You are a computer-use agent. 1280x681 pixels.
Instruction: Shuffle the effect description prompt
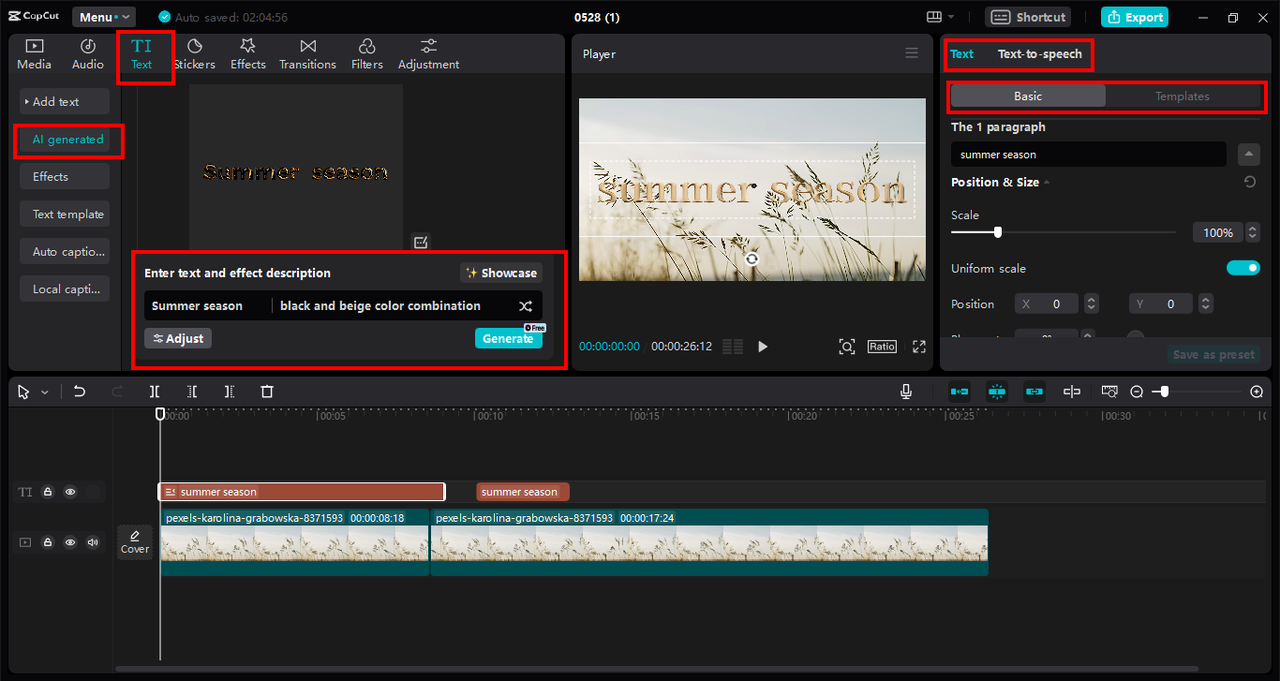point(525,306)
